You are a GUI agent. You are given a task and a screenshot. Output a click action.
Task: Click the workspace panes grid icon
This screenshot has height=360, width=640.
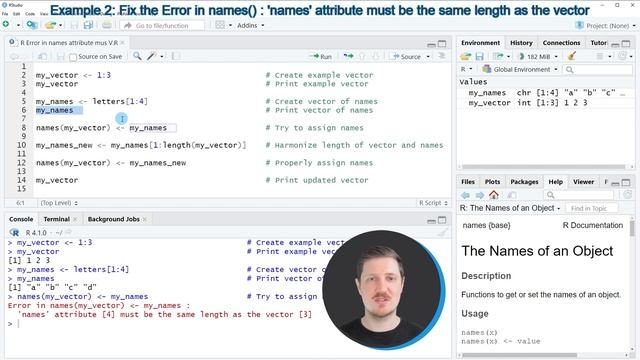(220, 25)
